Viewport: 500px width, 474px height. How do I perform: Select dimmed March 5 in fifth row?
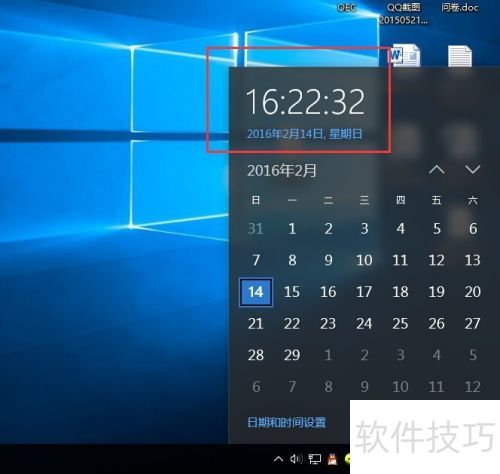click(473, 355)
